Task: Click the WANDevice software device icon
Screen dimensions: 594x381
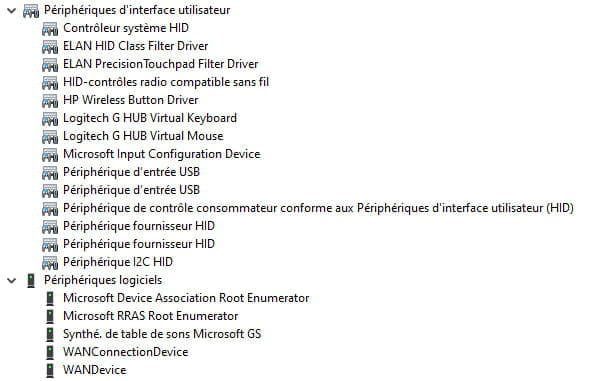Action: coord(50,370)
